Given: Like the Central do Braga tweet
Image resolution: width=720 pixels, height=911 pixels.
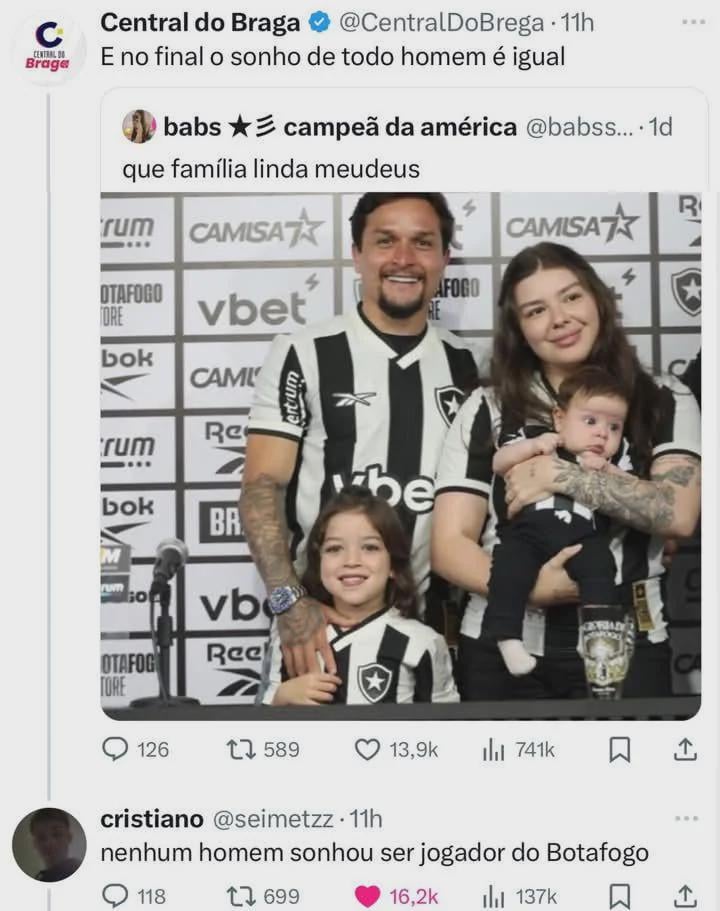Looking at the screenshot, I should click(368, 749).
